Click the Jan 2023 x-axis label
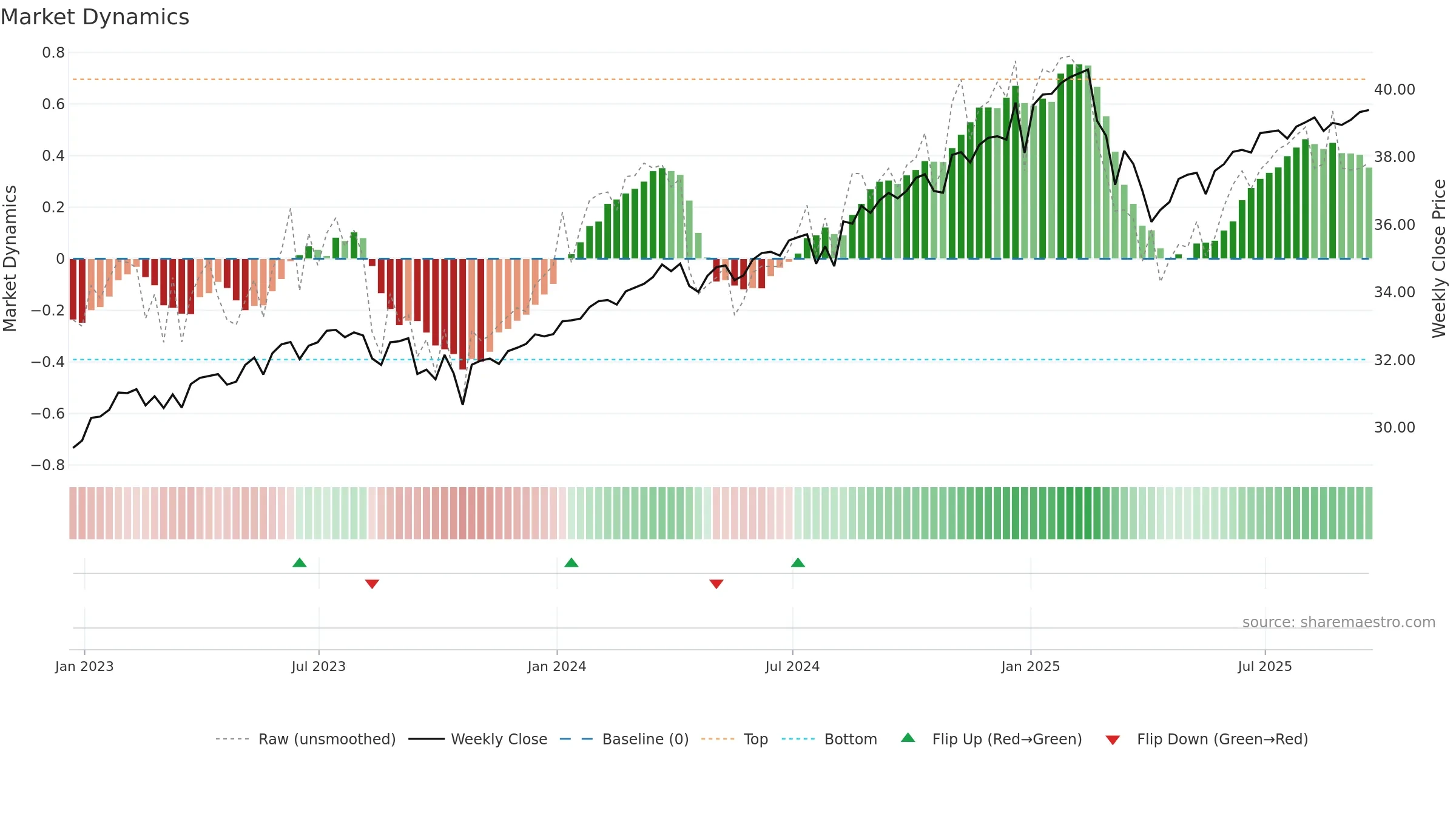Image resolution: width=1456 pixels, height=819 pixels. pos(84,666)
